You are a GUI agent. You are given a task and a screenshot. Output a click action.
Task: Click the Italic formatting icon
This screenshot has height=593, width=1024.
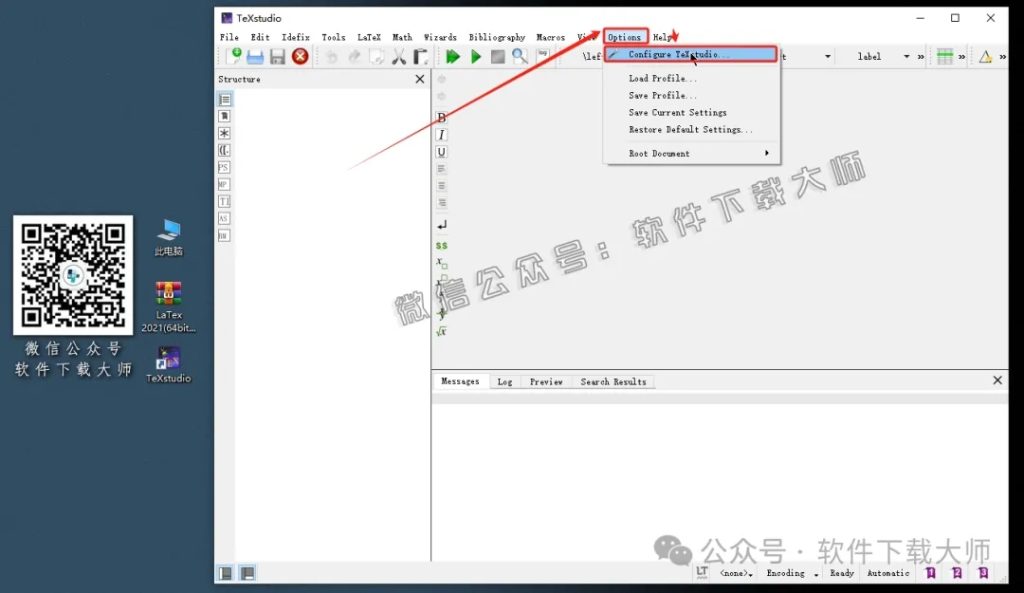(442, 135)
